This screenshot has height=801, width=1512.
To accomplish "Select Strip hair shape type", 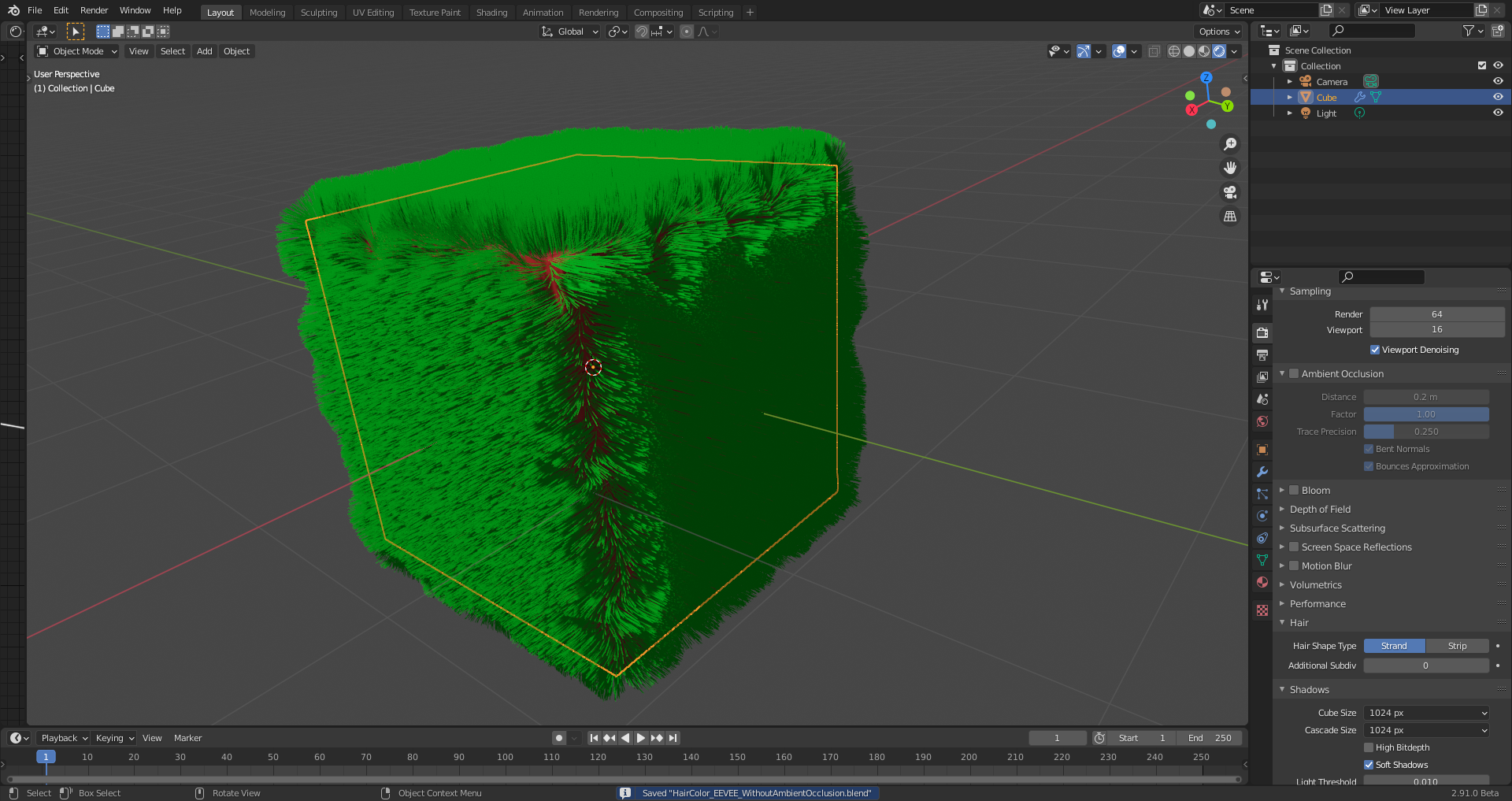I will pos(1457,646).
